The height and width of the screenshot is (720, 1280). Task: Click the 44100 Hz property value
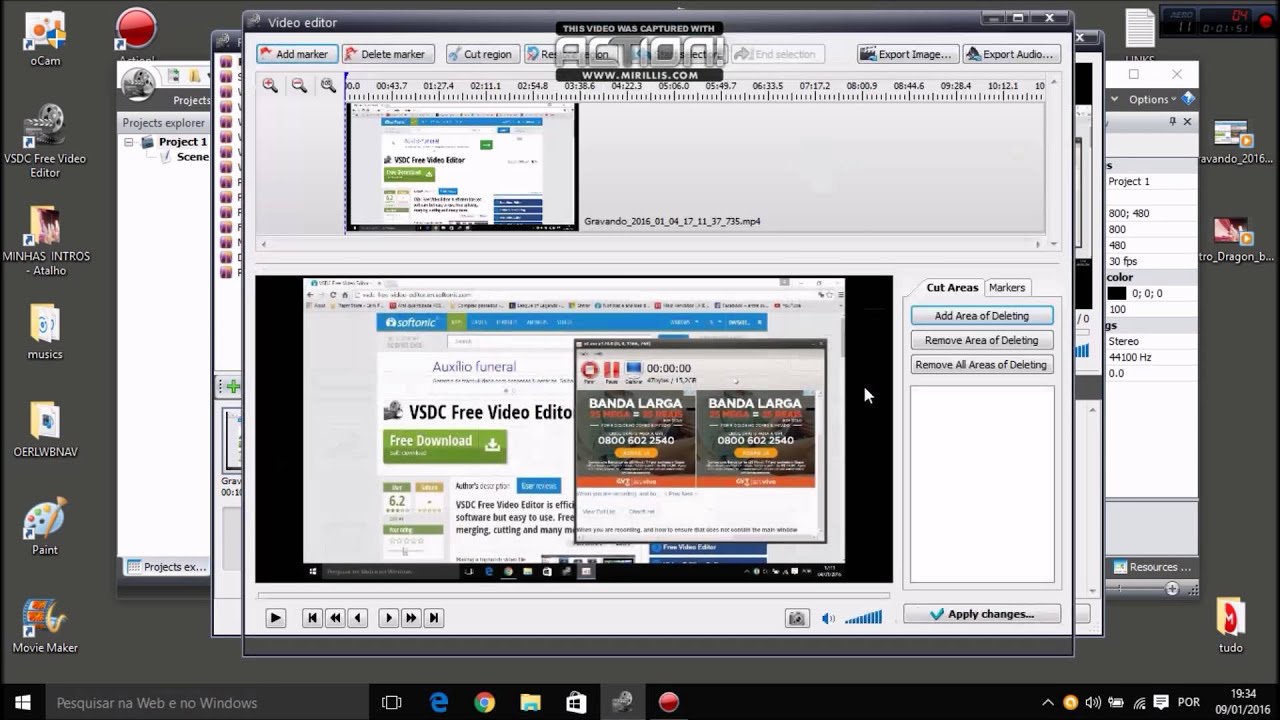coord(1130,357)
